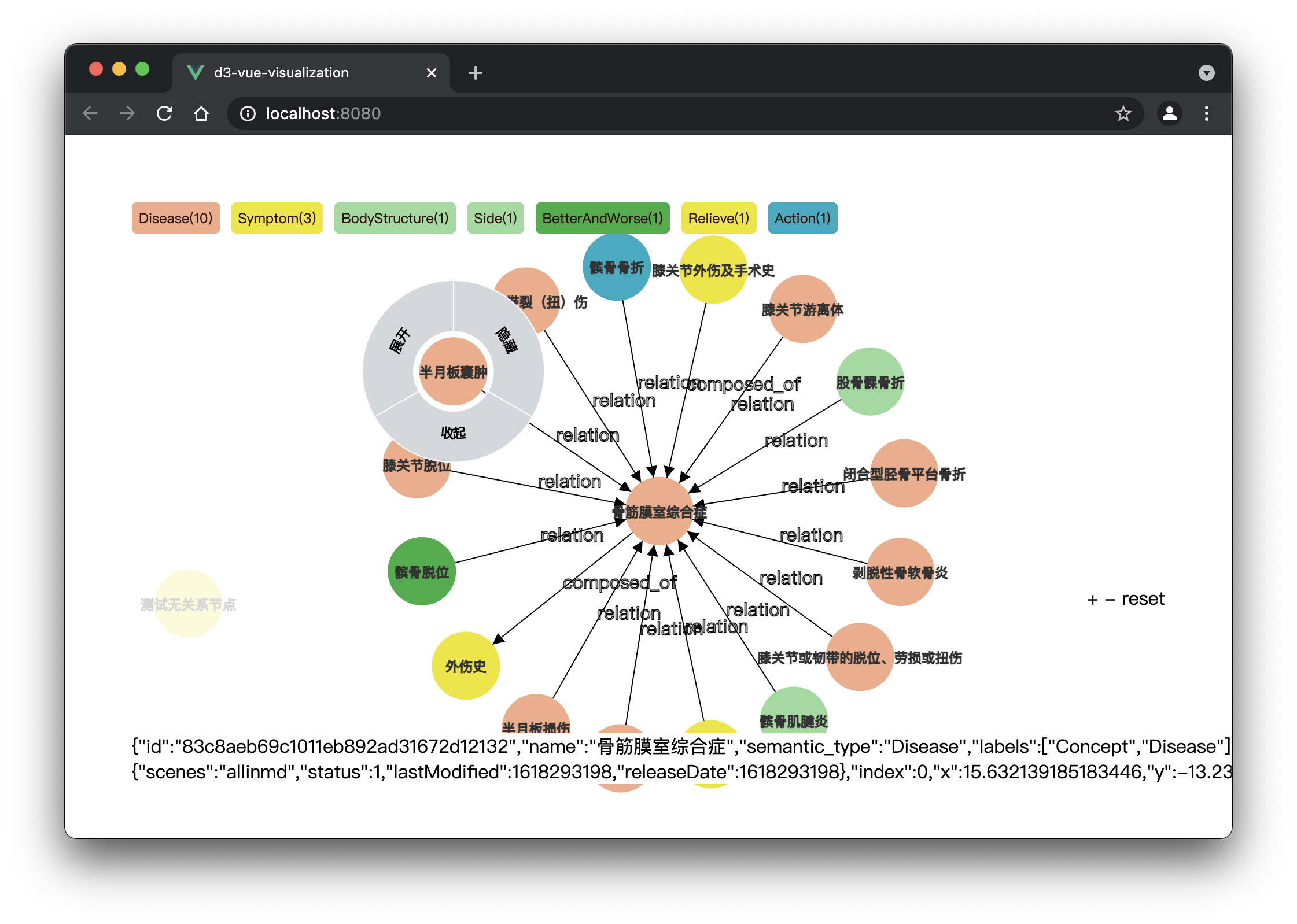Open Chrome three-dot menu
Image resolution: width=1297 pixels, height=924 pixels.
pyautogui.click(x=1206, y=113)
